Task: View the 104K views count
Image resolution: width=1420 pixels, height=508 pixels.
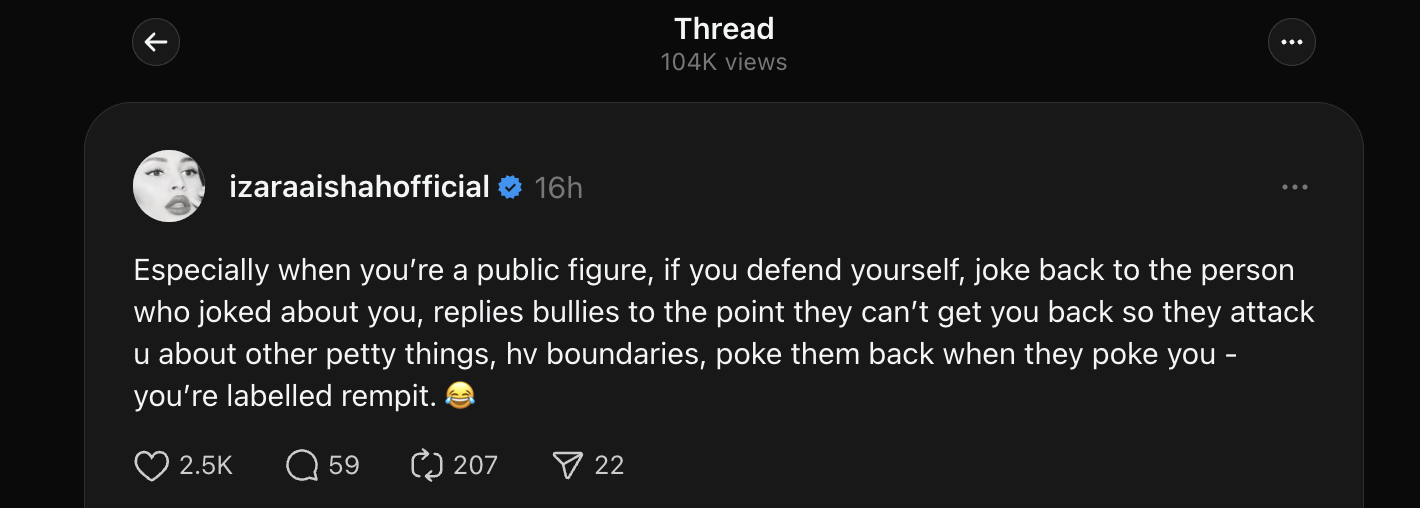Action: tap(723, 62)
